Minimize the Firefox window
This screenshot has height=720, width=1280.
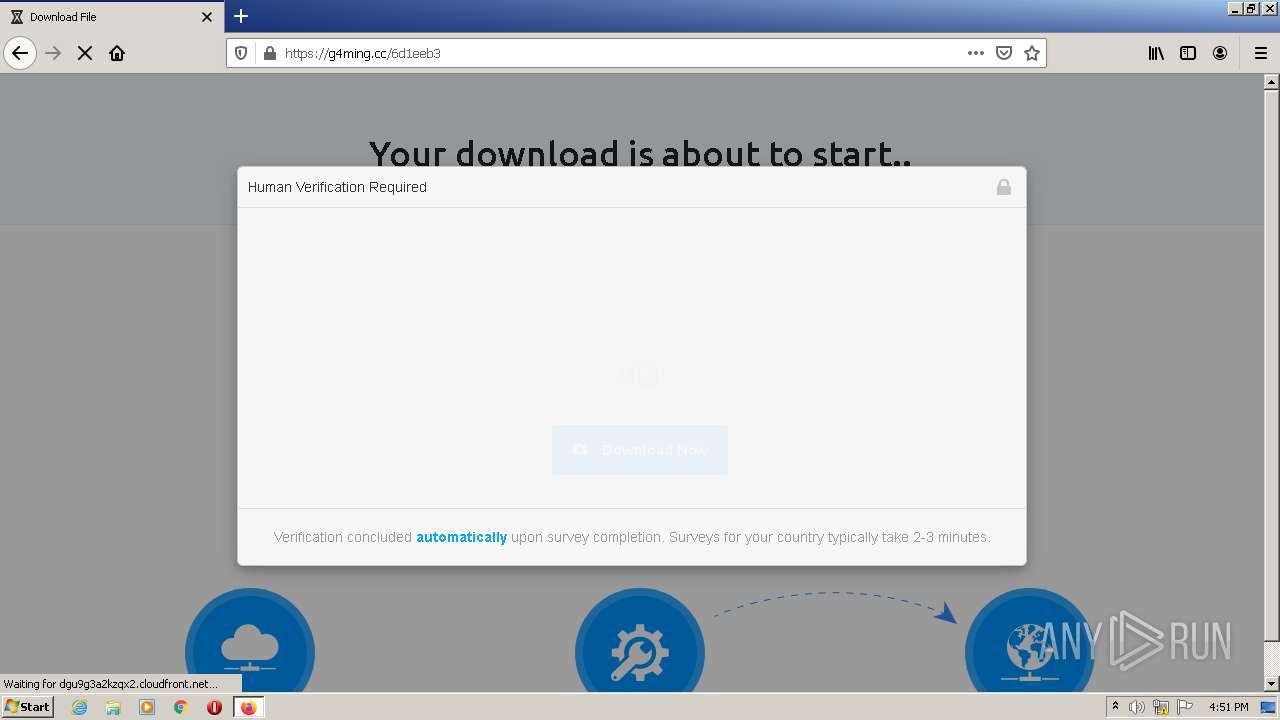[1235, 8]
